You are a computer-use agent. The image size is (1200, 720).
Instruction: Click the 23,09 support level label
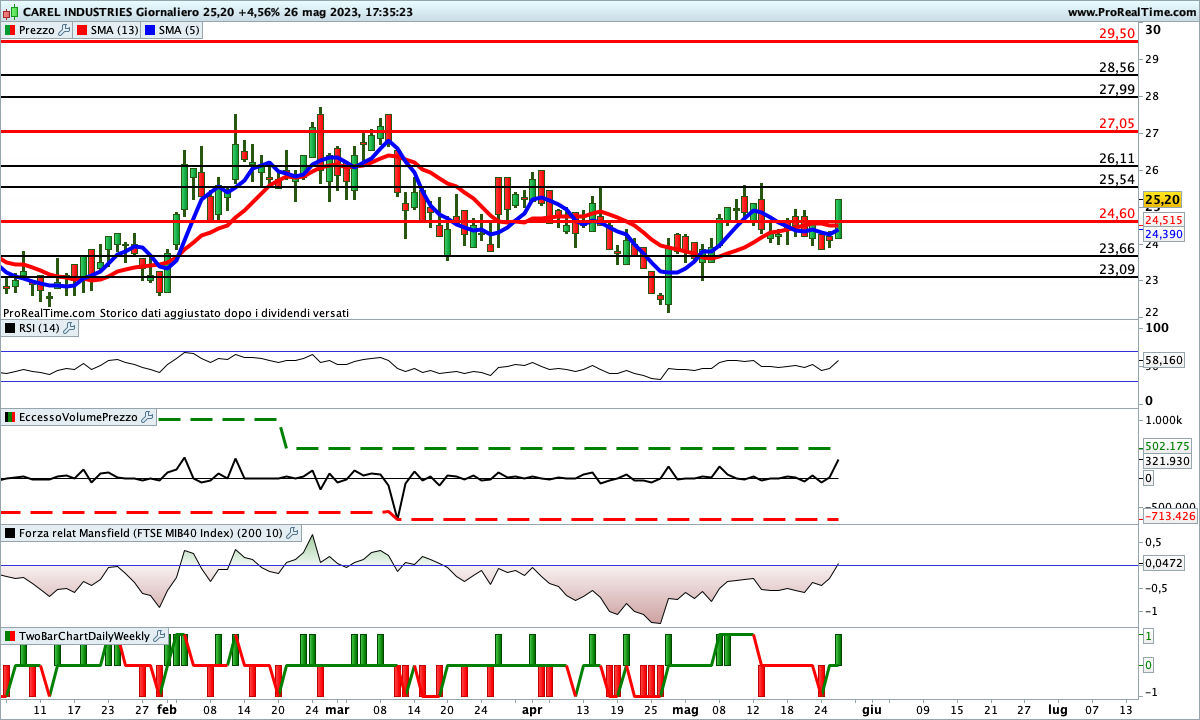(x=1117, y=269)
